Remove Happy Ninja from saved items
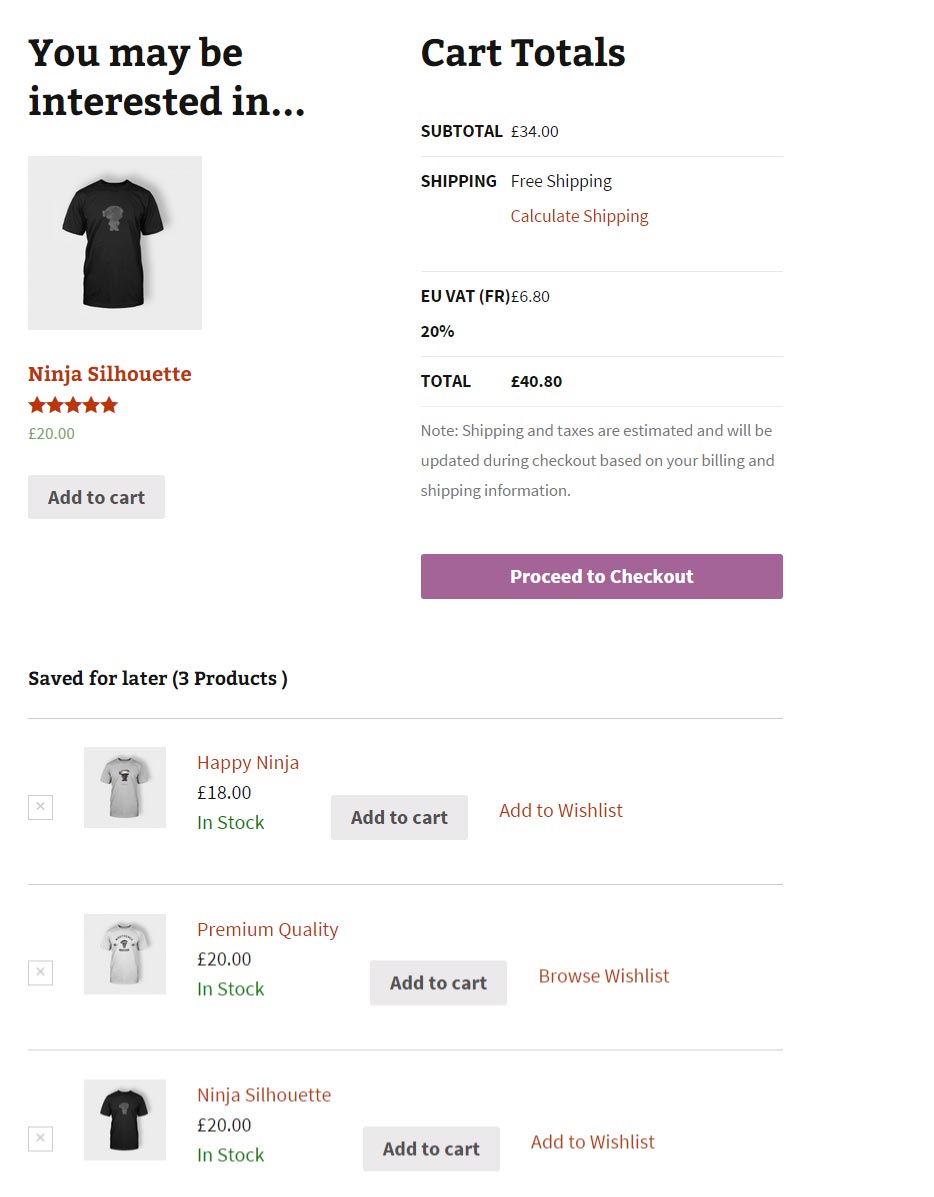This screenshot has height=1197, width=934. point(40,806)
